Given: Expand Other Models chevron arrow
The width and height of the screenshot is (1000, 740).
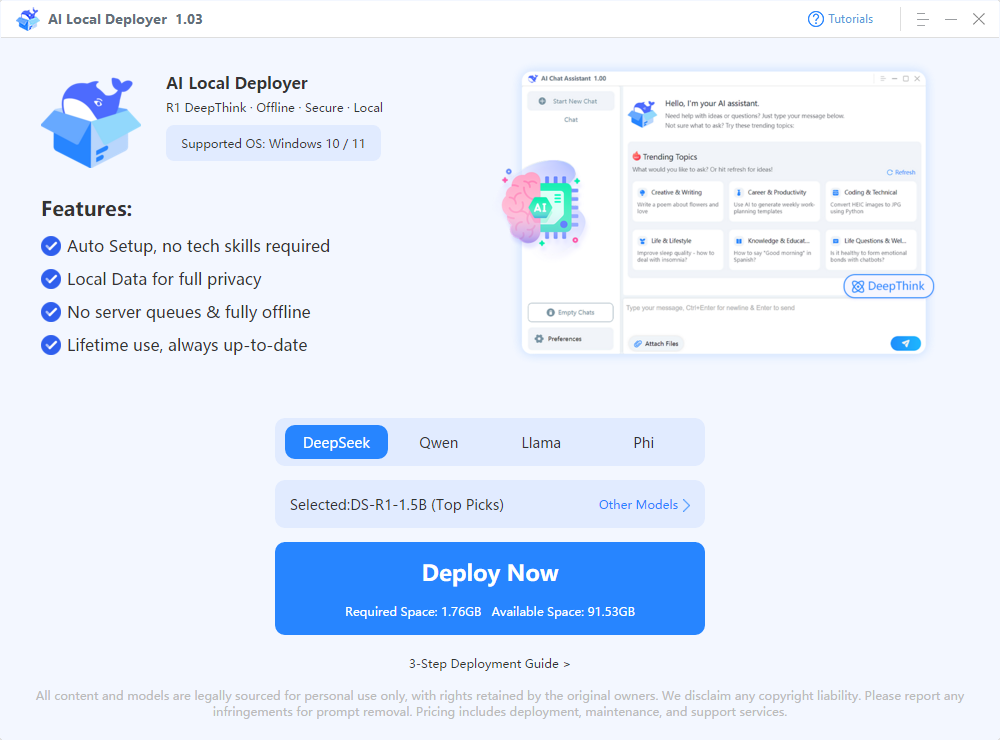Looking at the screenshot, I should (686, 505).
